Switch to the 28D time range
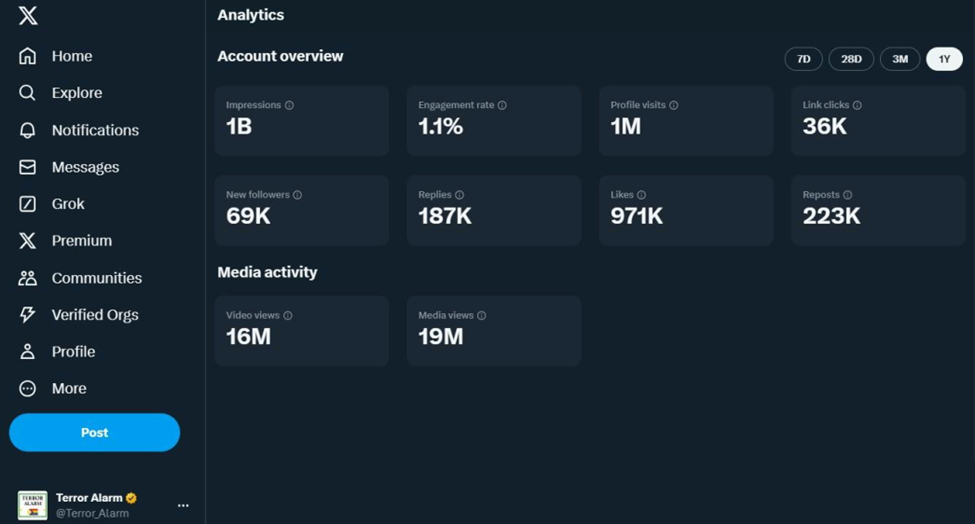The height and width of the screenshot is (524, 975). click(851, 59)
